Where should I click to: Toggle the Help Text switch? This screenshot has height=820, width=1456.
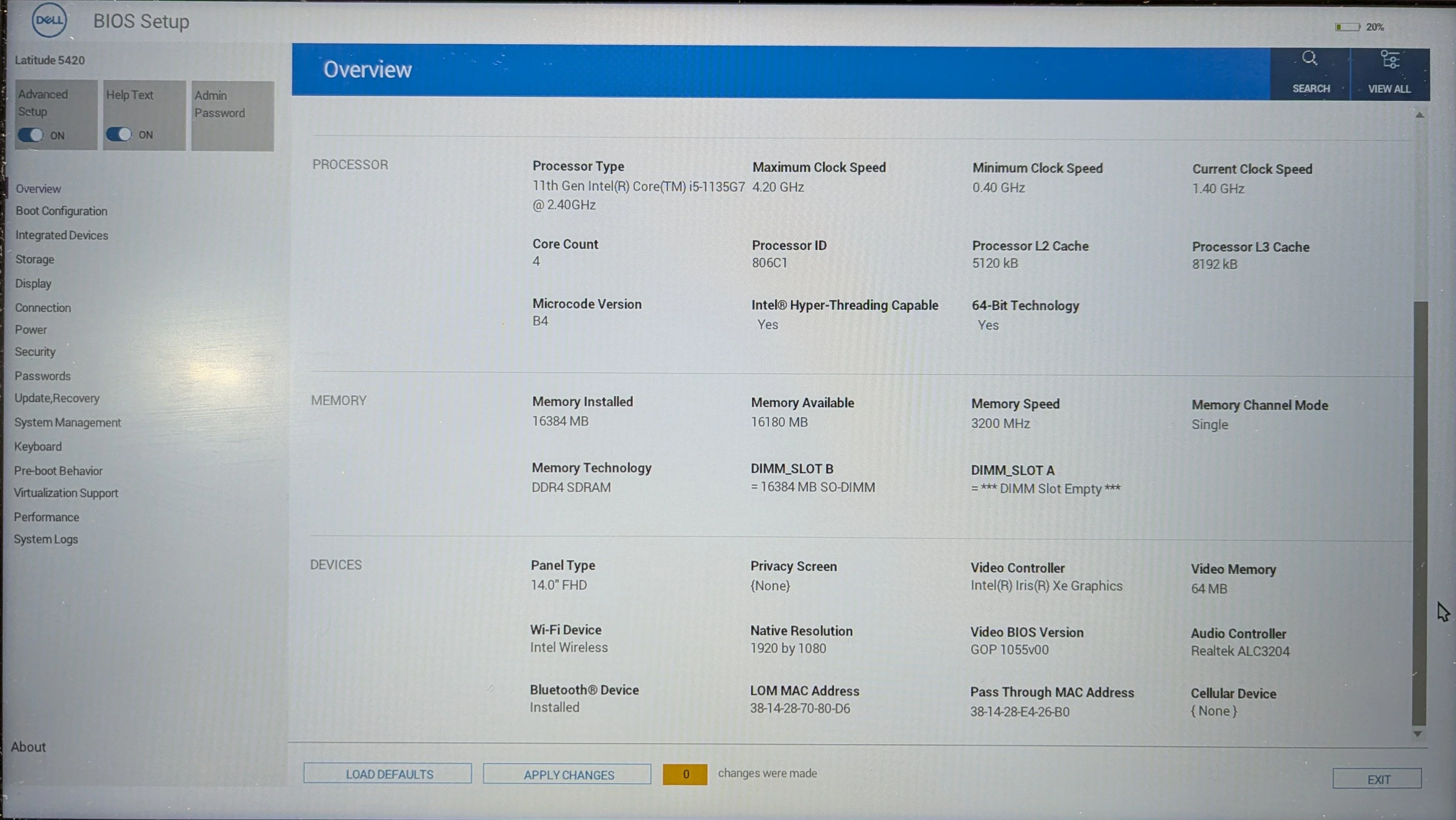click(x=119, y=135)
